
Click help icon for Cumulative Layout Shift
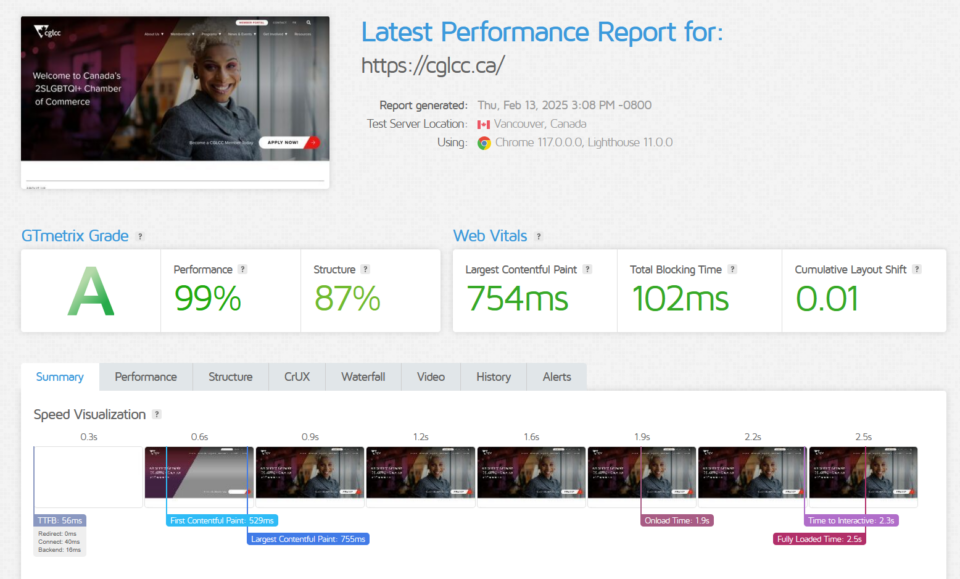[x=916, y=269]
